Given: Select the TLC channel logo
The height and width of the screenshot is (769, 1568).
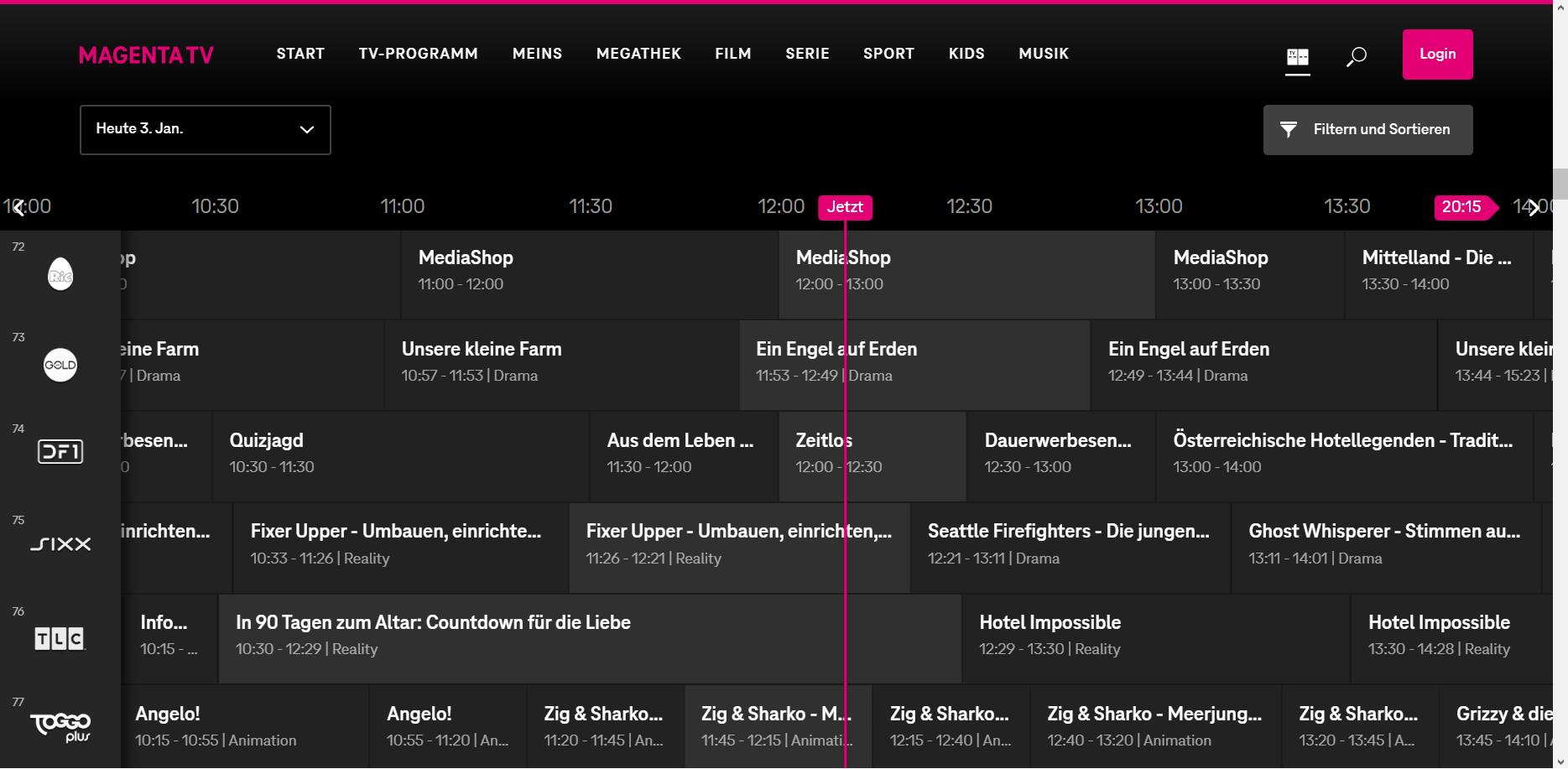Looking at the screenshot, I should click(x=60, y=639).
